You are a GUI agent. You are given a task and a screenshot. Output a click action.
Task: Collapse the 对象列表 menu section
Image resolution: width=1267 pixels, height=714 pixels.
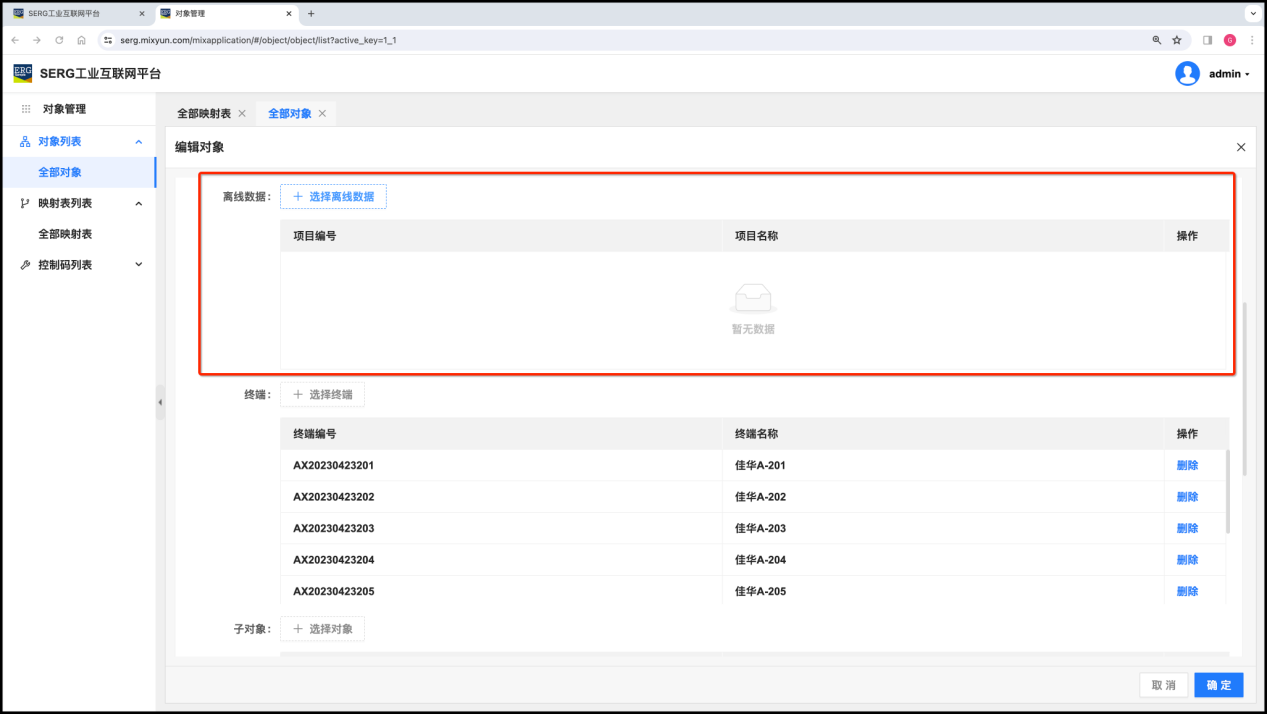[x=138, y=142]
